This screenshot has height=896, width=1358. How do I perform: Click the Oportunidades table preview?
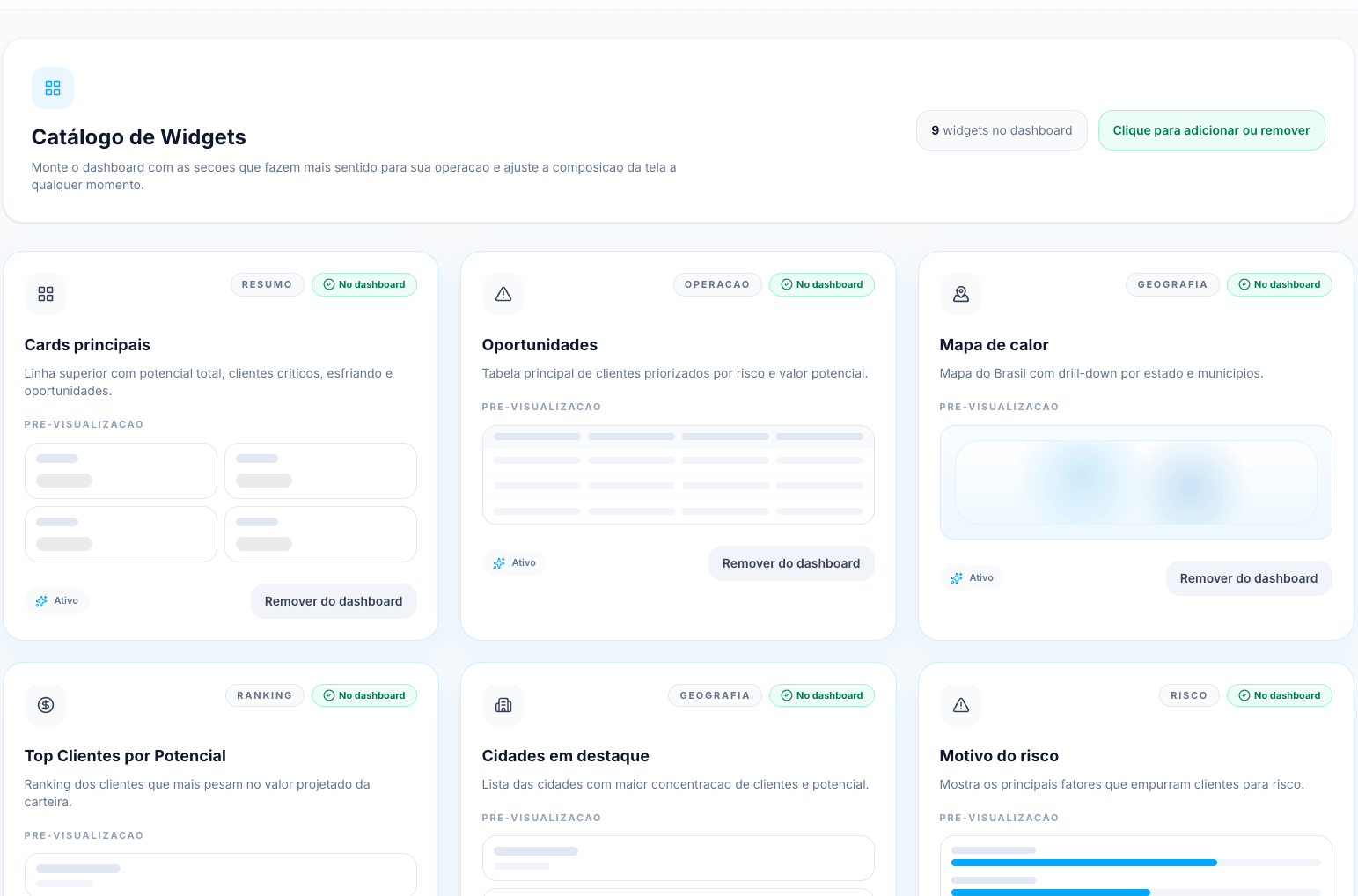[x=679, y=475]
